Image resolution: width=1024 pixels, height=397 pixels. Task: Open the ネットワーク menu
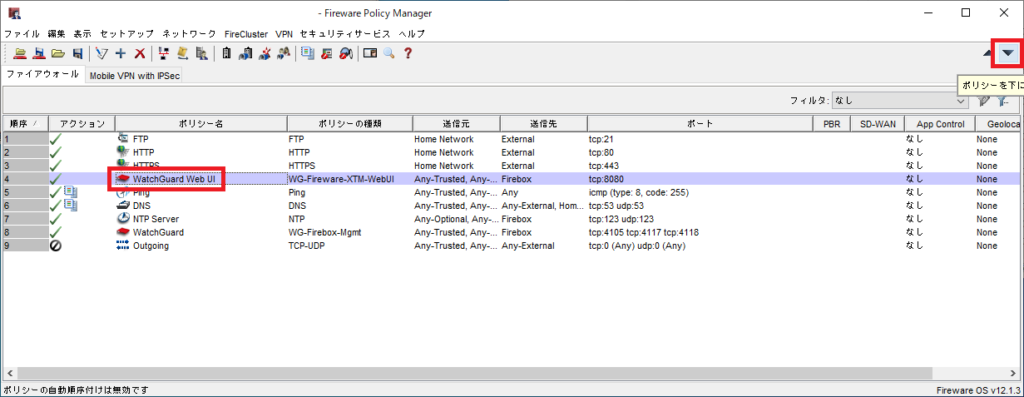coord(189,33)
